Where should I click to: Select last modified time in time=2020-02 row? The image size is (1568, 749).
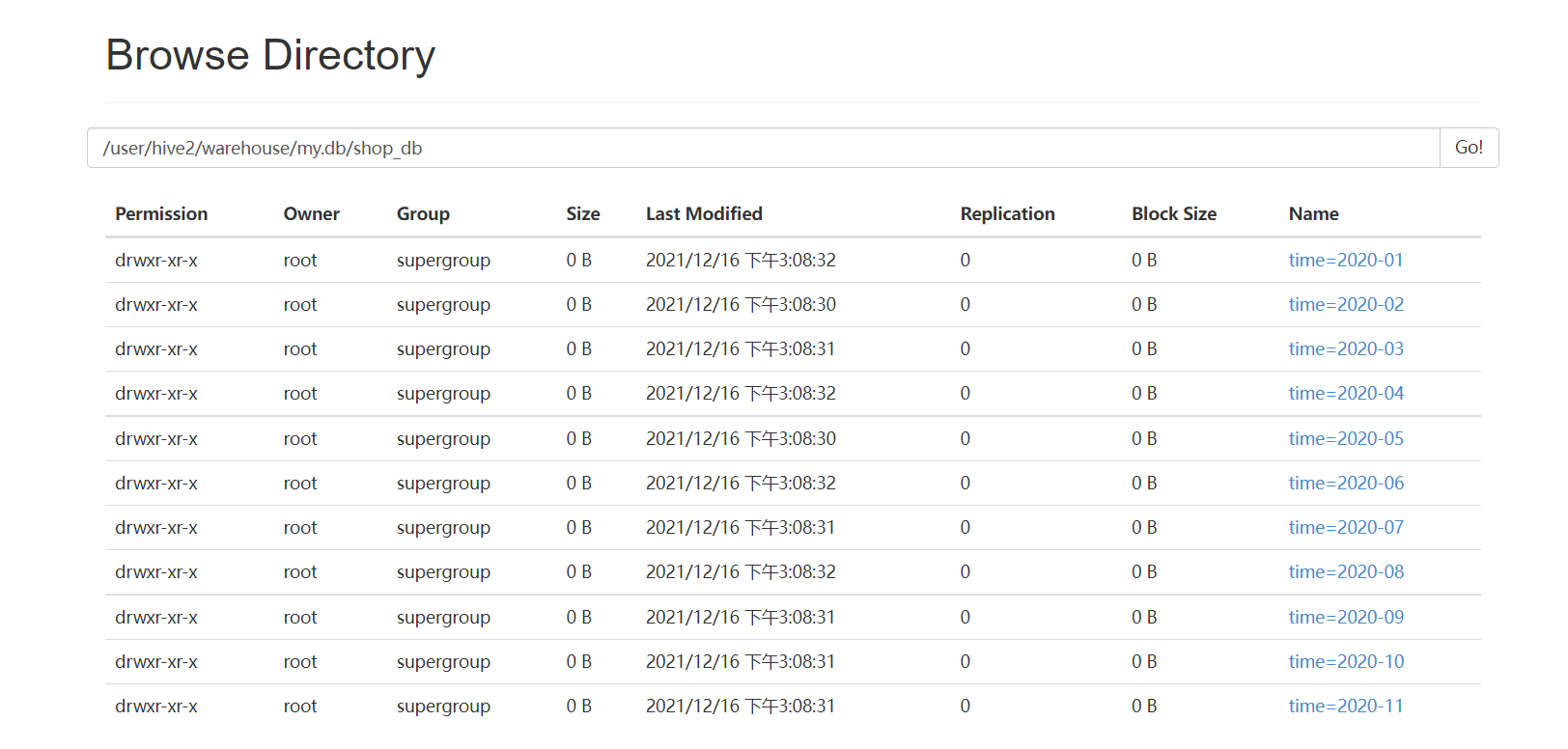click(x=741, y=304)
